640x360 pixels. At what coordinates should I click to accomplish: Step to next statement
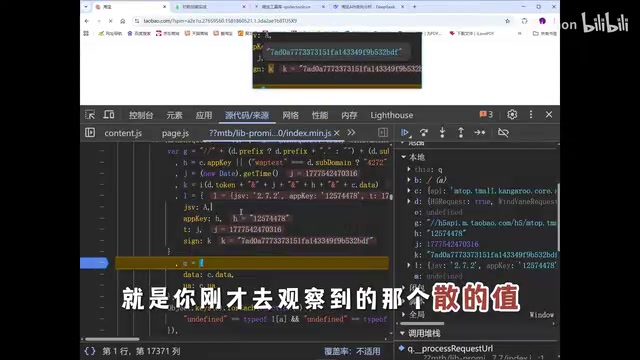click(480, 133)
